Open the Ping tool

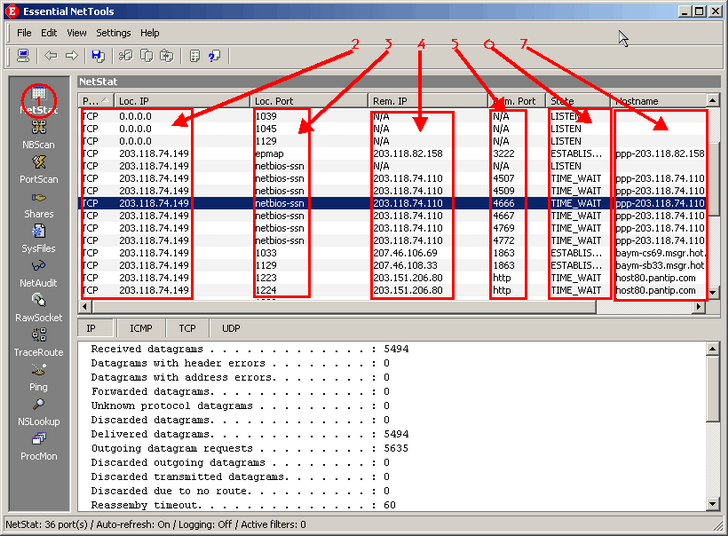click(x=39, y=378)
